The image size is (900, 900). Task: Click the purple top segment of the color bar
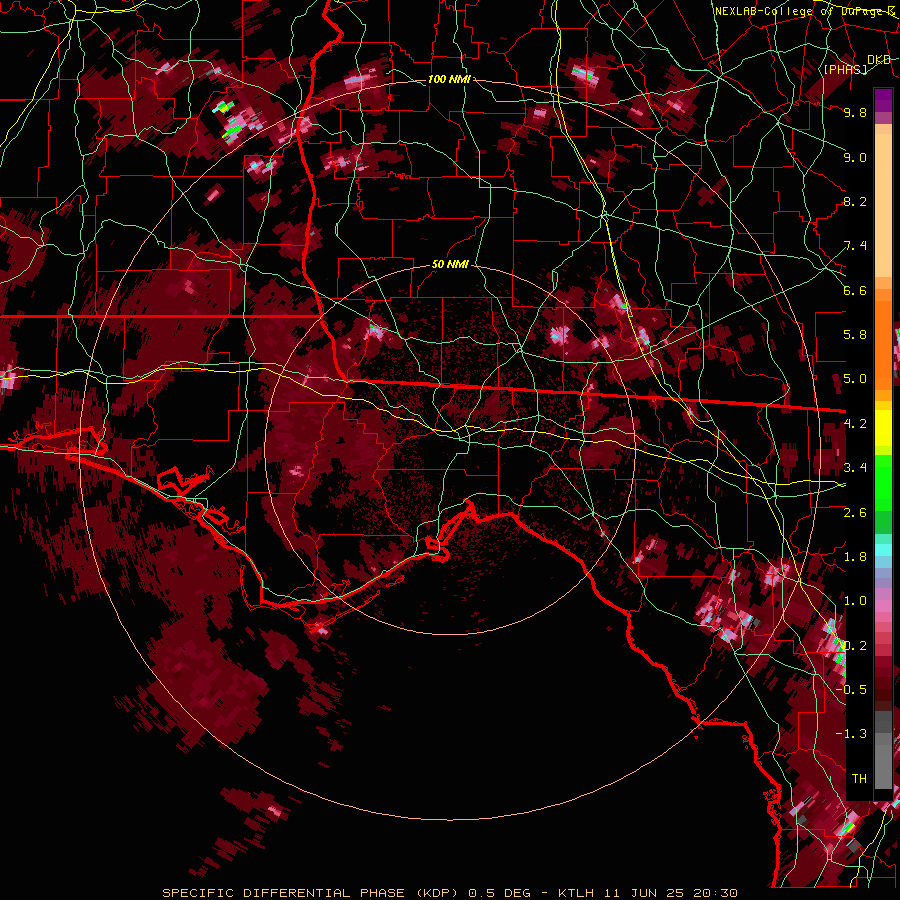pyautogui.click(x=883, y=100)
